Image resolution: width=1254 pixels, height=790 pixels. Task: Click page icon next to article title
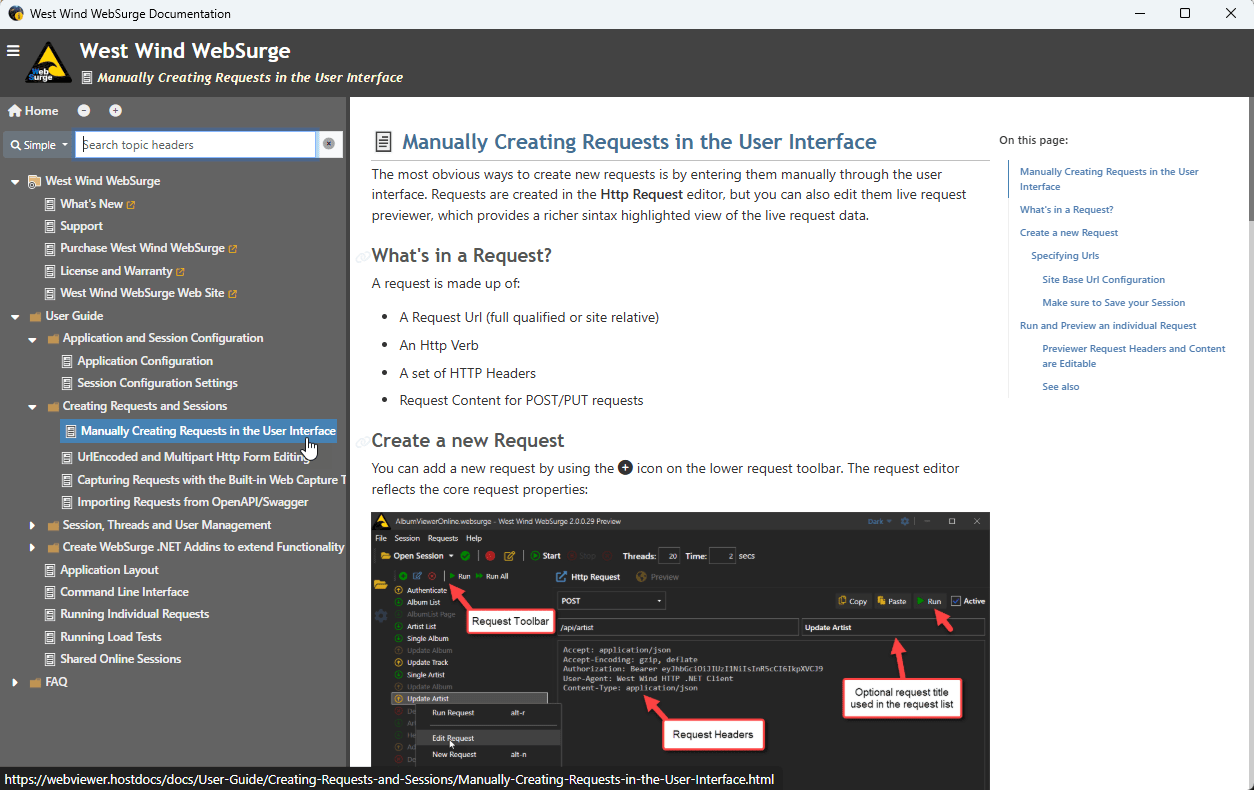click(x=381, y=142)
